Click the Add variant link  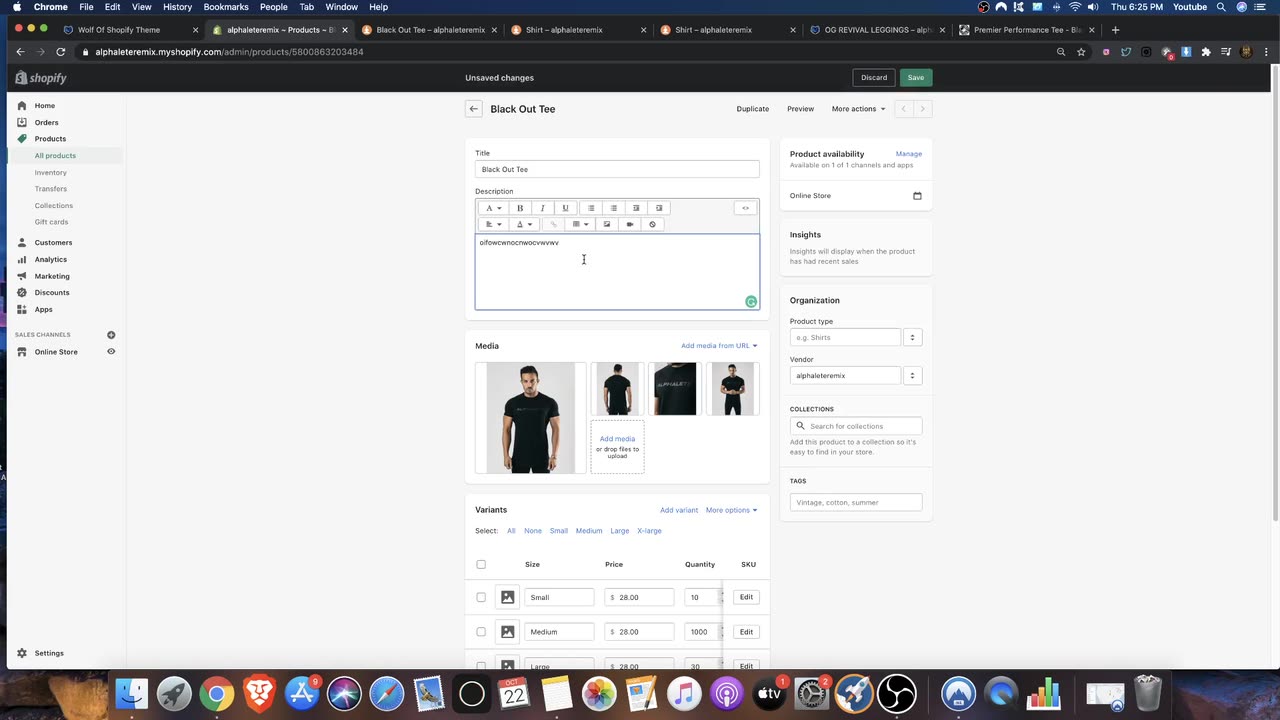(679, 510)
